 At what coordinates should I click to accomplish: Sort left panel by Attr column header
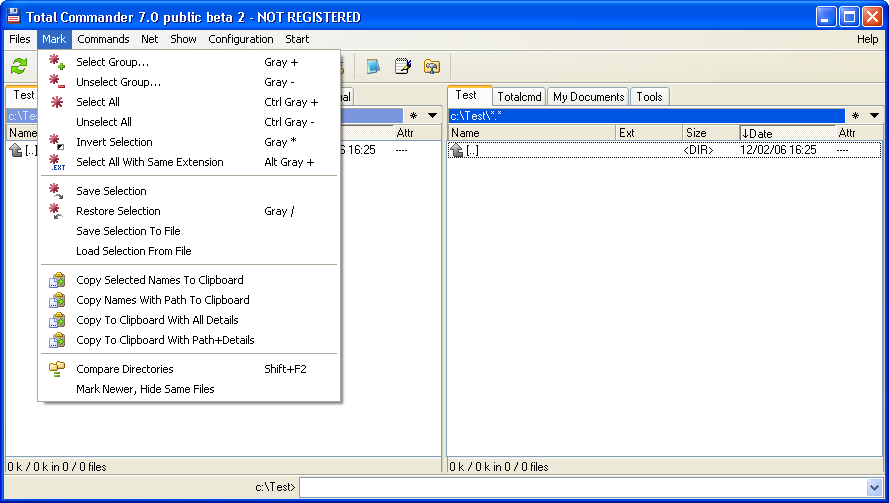(x=417, y=133)
